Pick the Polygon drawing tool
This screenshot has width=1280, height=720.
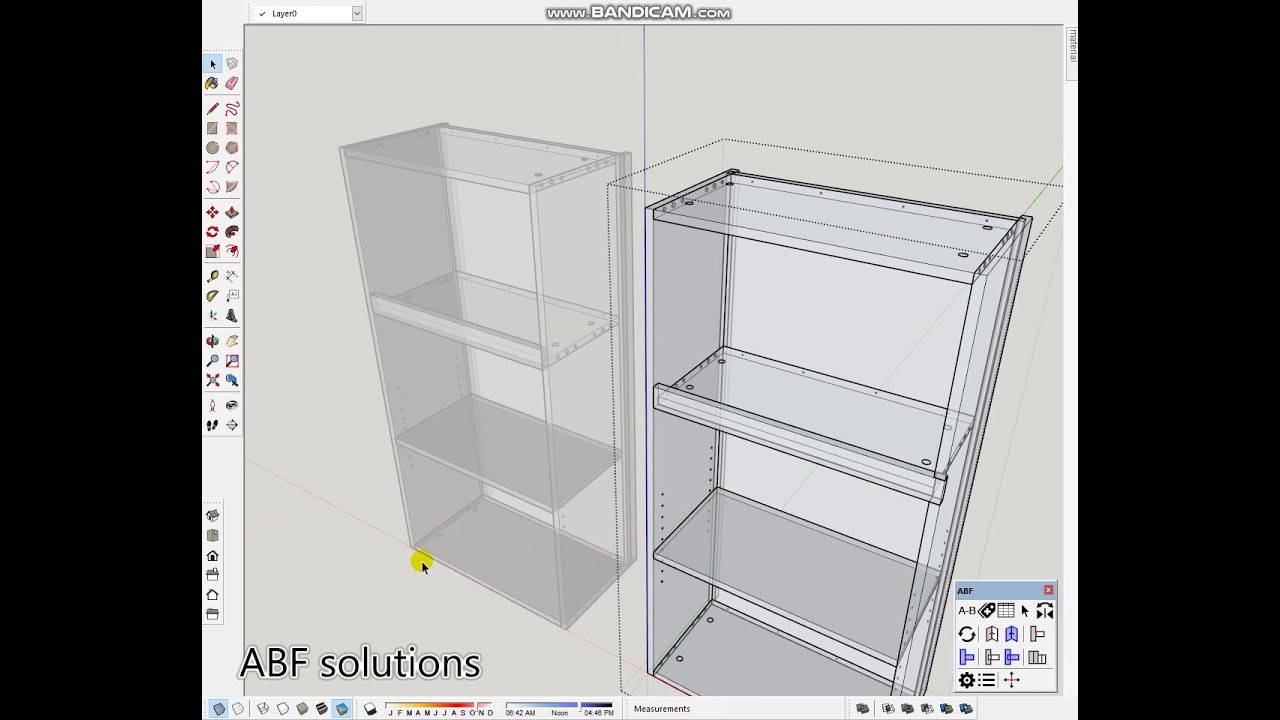(x=232, y=148)
